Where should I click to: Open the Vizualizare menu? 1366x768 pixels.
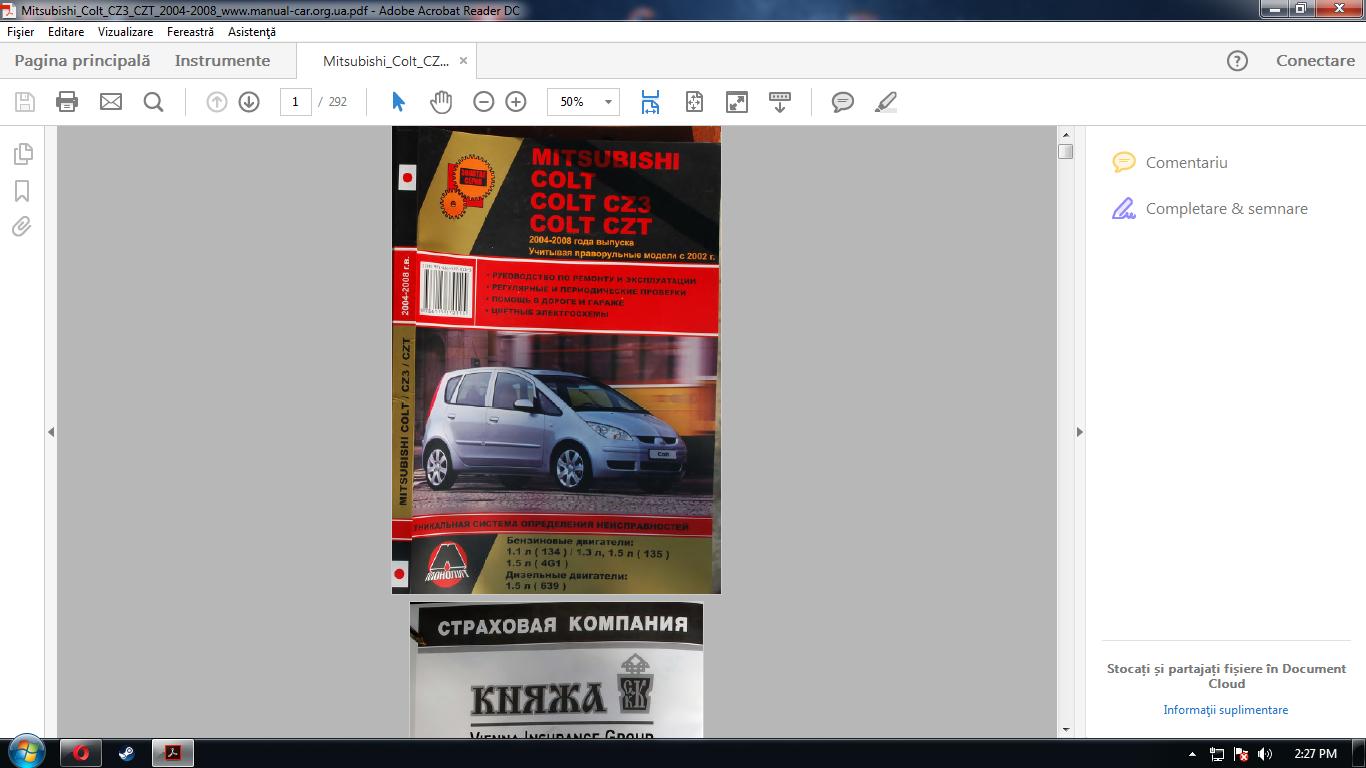pyautogui.click(x=125, y=32)
